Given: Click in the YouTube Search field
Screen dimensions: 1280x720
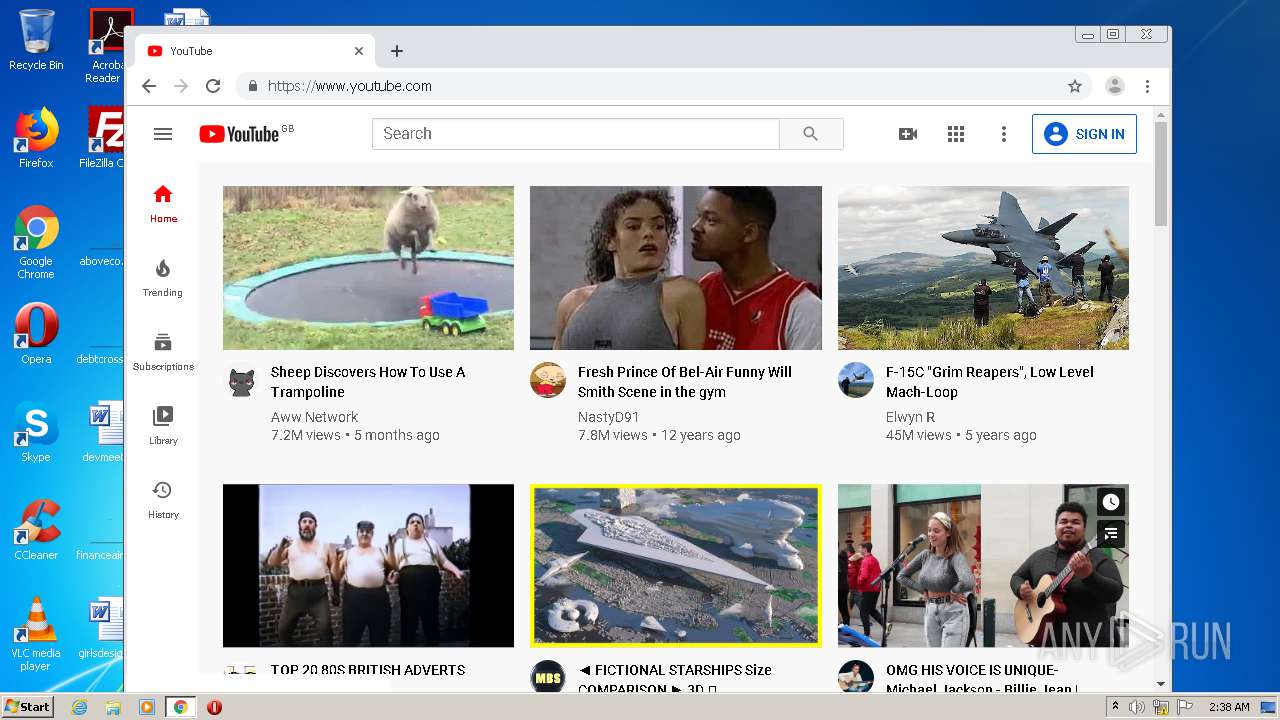Looking at the screenshot, I should click(575, 134).
